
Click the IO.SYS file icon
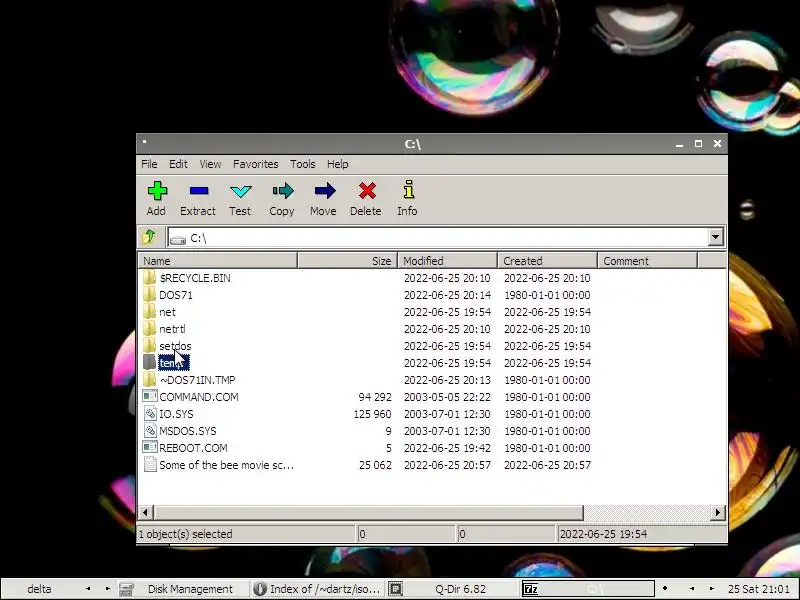click(149, 414)
